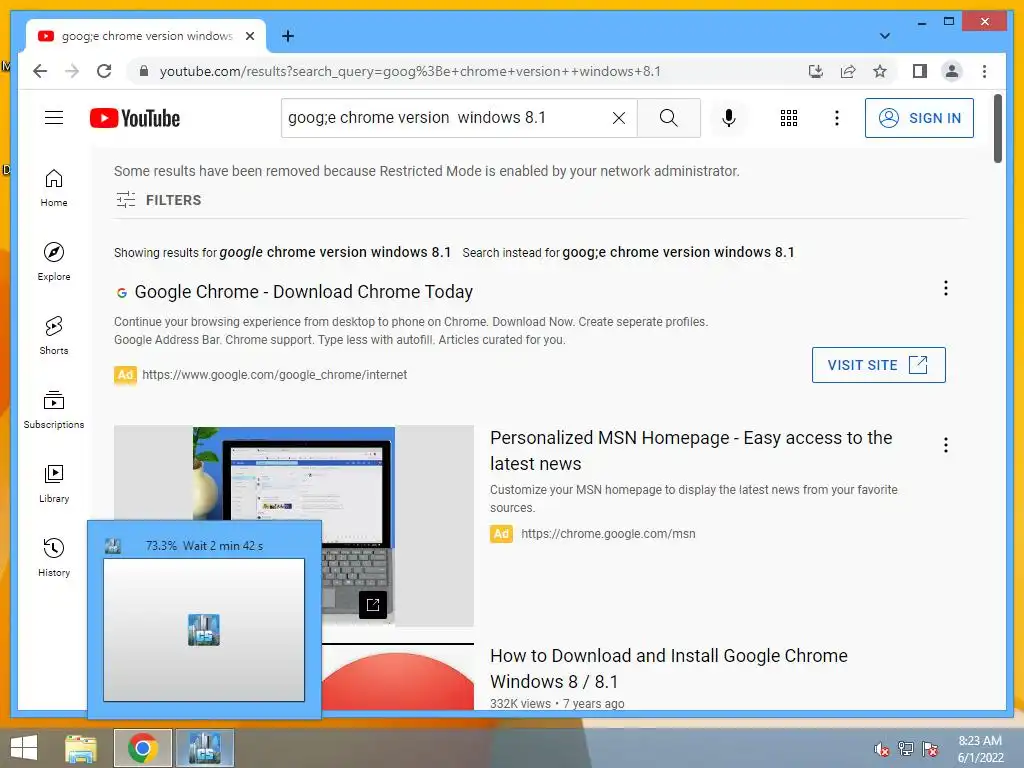Open options for MSN Homepage ad

(x=946, y=445)
